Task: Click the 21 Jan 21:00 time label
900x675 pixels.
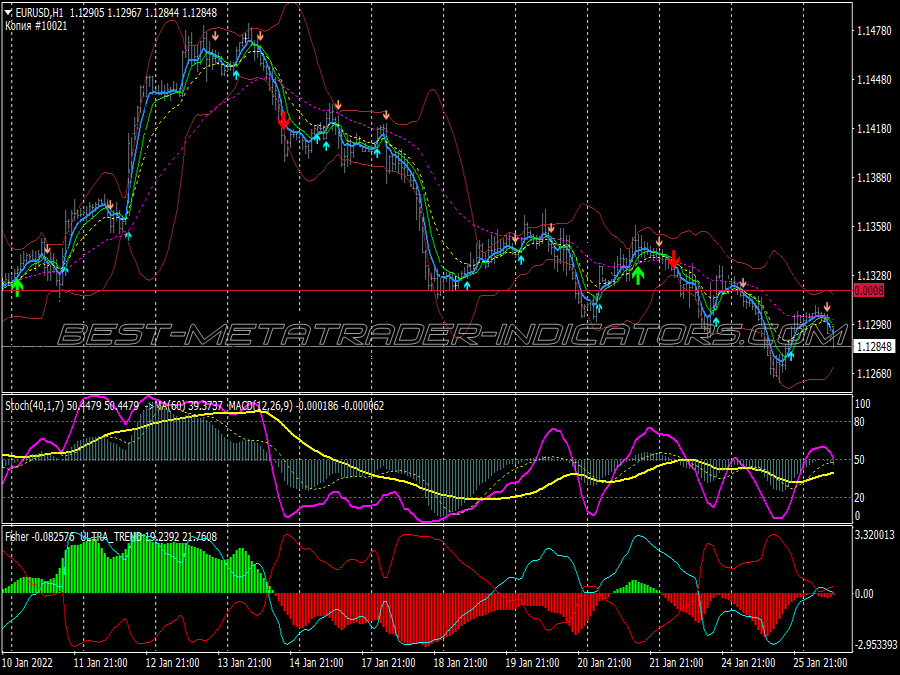Action: click(x=676, y=663)
